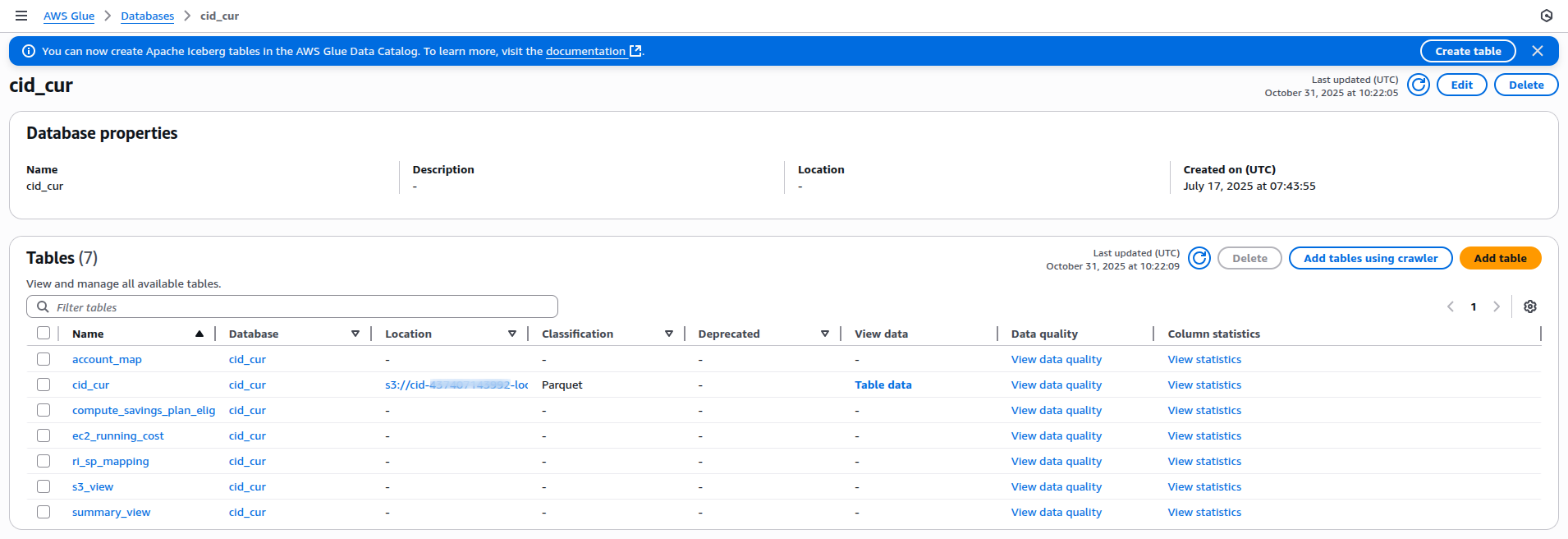
Task: Open the Database column sort dropdown
Action: 355,334
